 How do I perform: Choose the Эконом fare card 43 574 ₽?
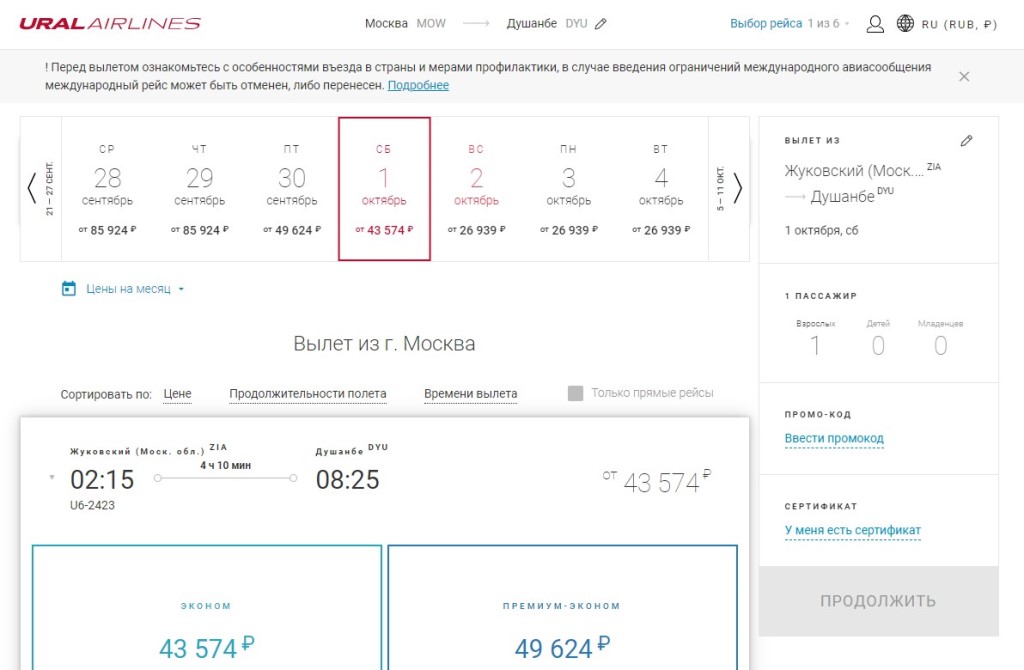point(207,620)
